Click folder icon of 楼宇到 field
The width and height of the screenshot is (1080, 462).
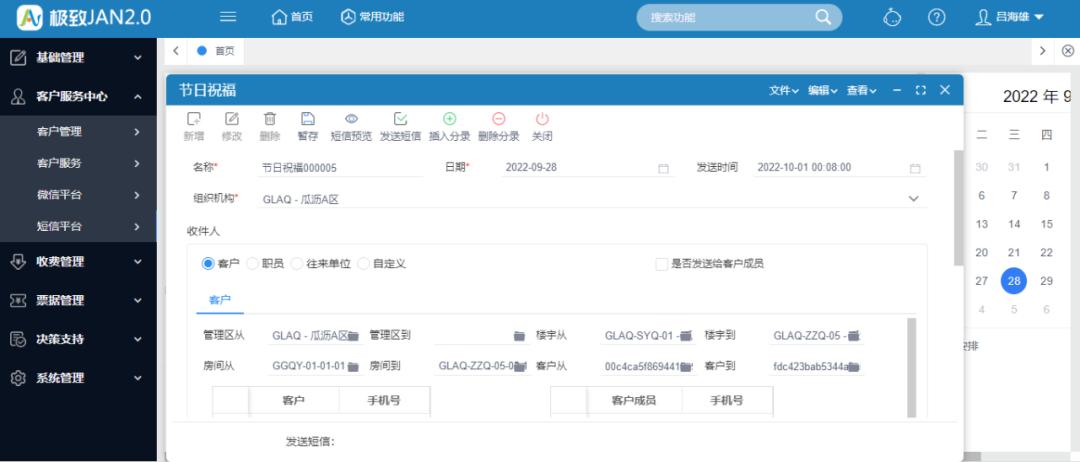click(x=853, y=336)
